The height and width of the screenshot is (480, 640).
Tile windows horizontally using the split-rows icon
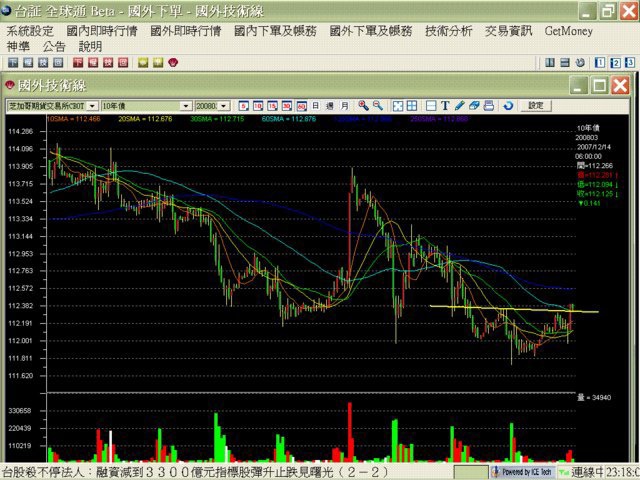[565, 62]
